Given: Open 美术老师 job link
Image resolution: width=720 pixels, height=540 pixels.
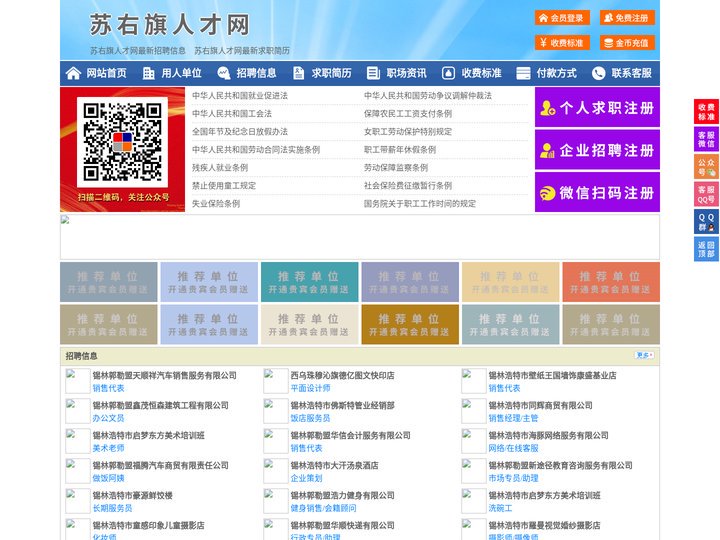Looking at the screenshot, I should click(x=108, y=448).
